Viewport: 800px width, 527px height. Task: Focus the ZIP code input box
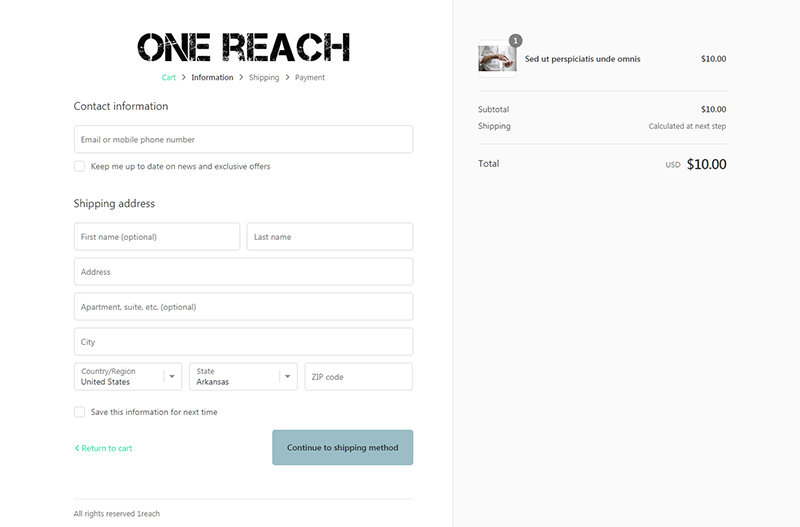358,377
